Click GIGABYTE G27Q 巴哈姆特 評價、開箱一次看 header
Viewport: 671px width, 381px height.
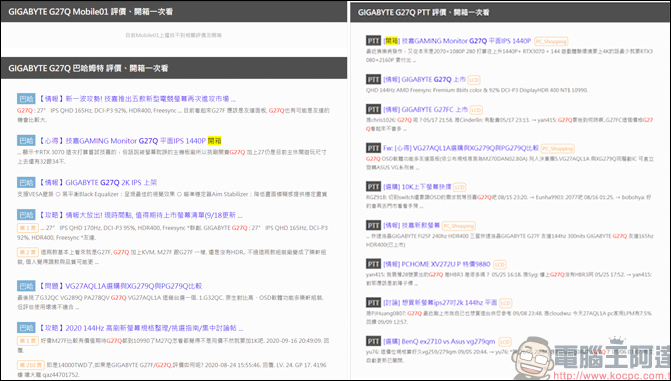pyautogui.click(x=174, y=68)
